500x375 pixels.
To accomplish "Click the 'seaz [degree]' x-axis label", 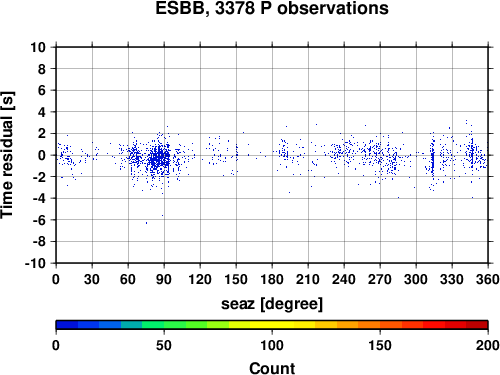I will [x=272, y=304].
